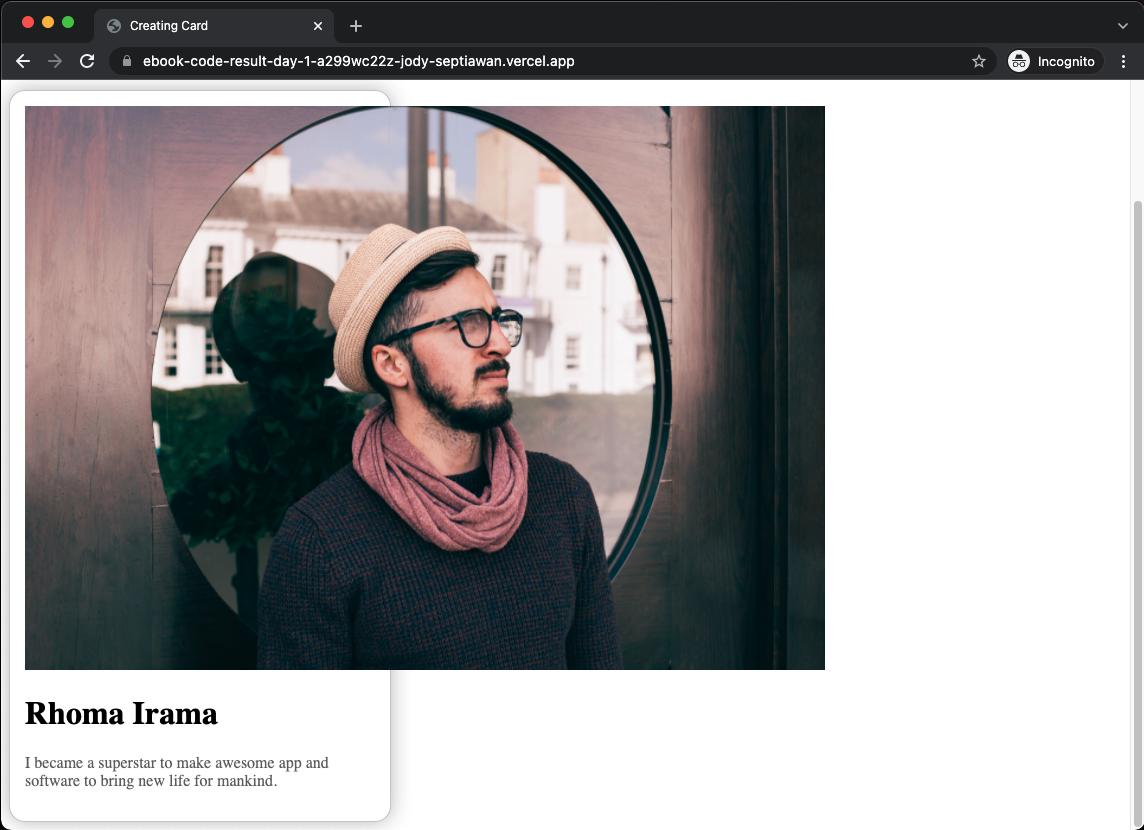Image resolution: width=1144 pixels, height=830 pixels.
Task: View site info via the lock icon
Action: [126, 61]
